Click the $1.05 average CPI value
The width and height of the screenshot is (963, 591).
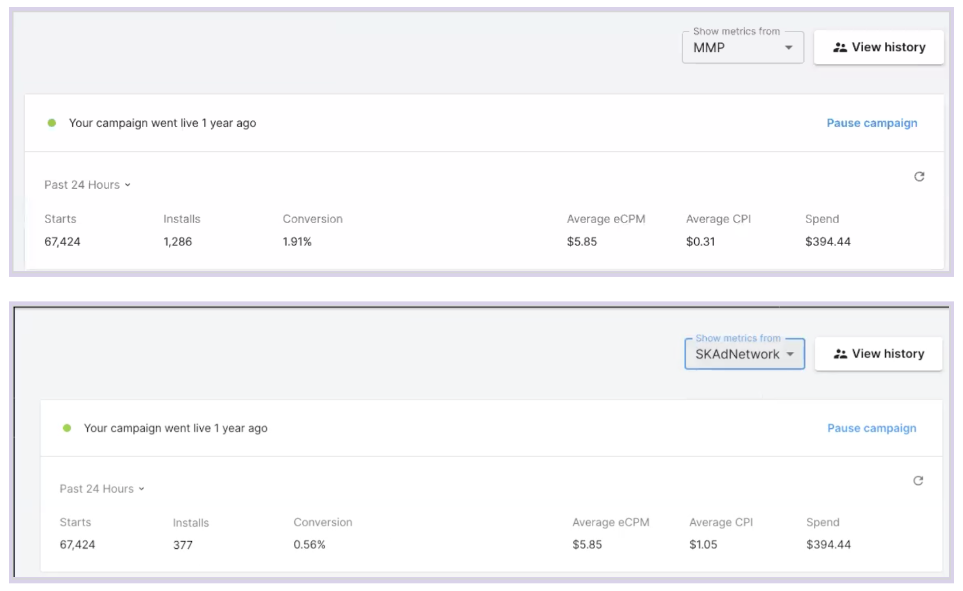(703, 545)
